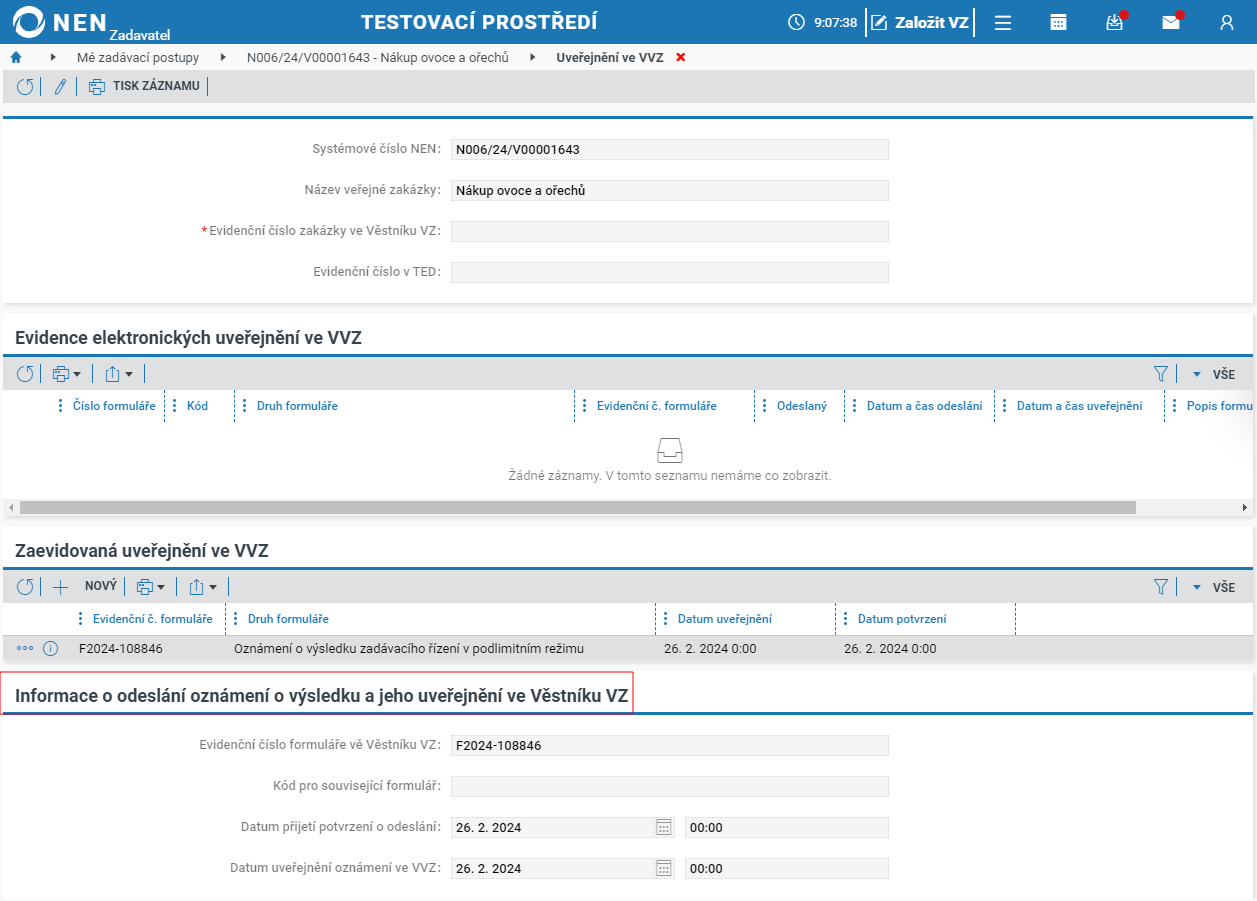Click Evidenční číslo zakázky ve Věstníku VZ field

point(670,231)
